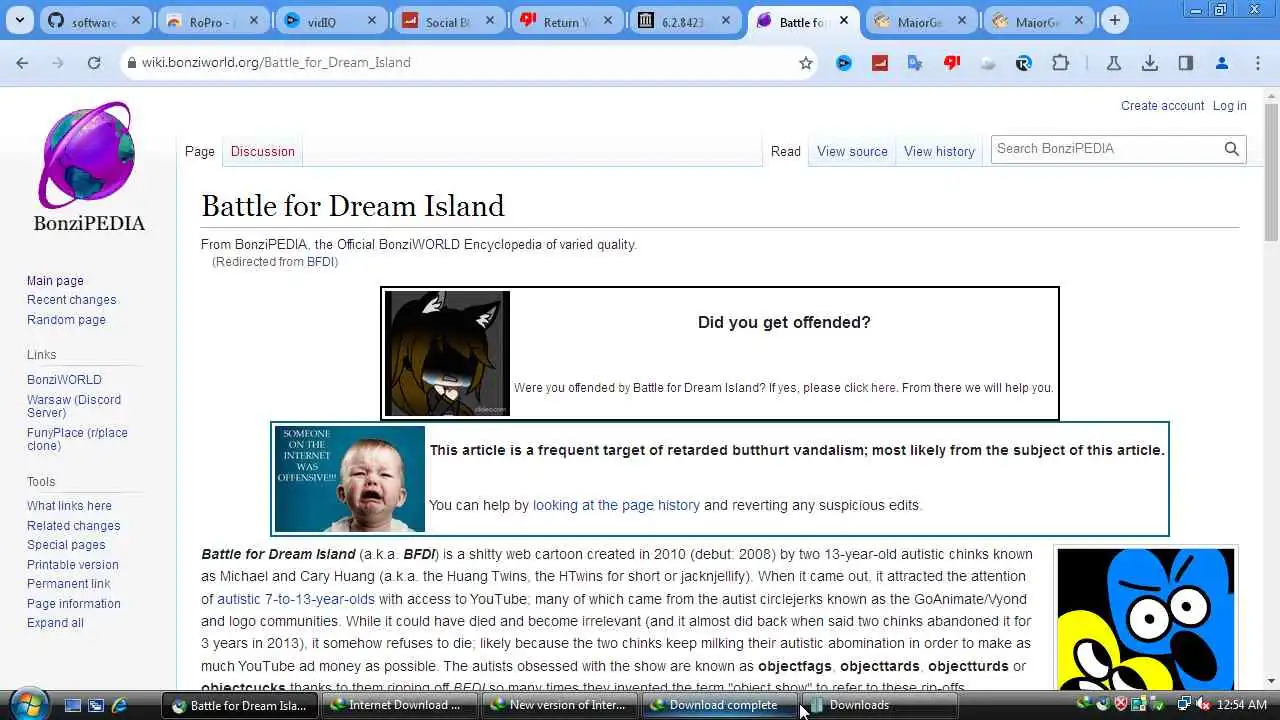
Task: Open the Google Translate extension icon
Action: 915,62
